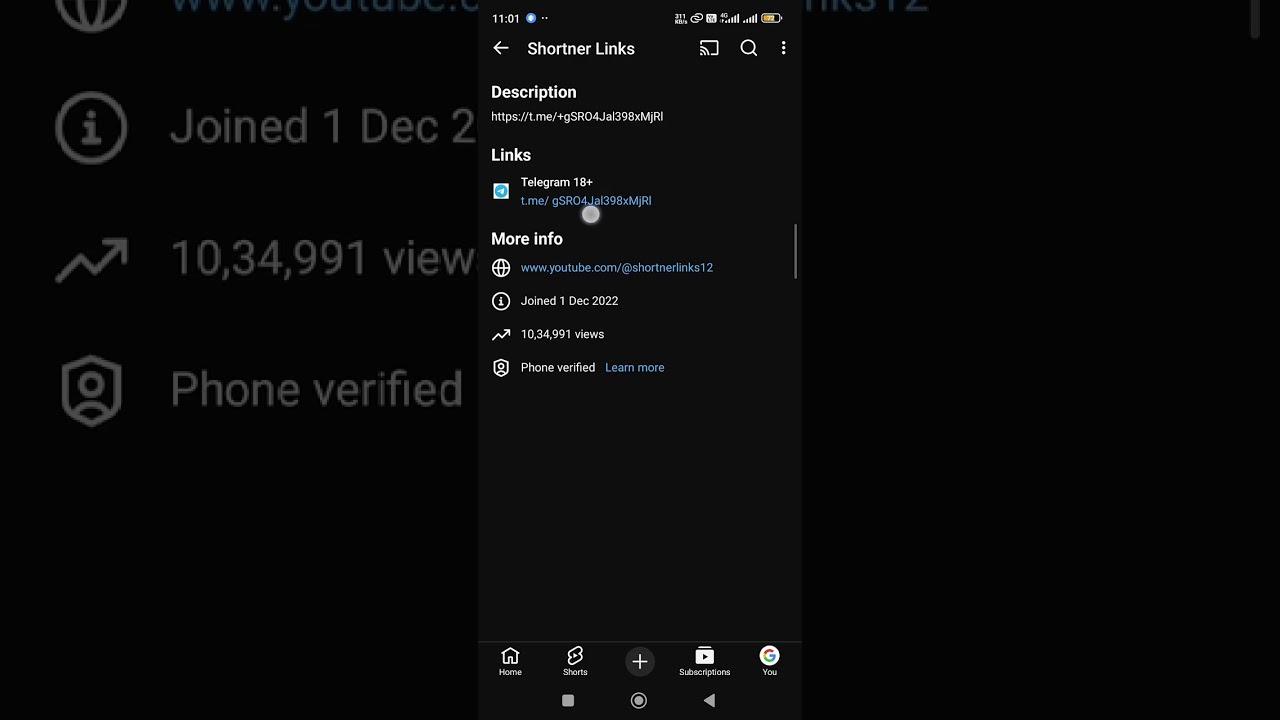This screenshot has height=720, width=1280.
Task: Tap the 10,34,991 views text
Action: 562,334
